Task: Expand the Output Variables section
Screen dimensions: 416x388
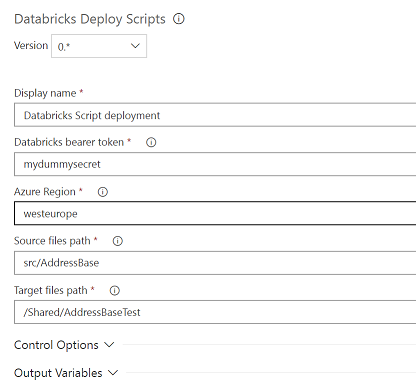Action: (x=66, y=373)
